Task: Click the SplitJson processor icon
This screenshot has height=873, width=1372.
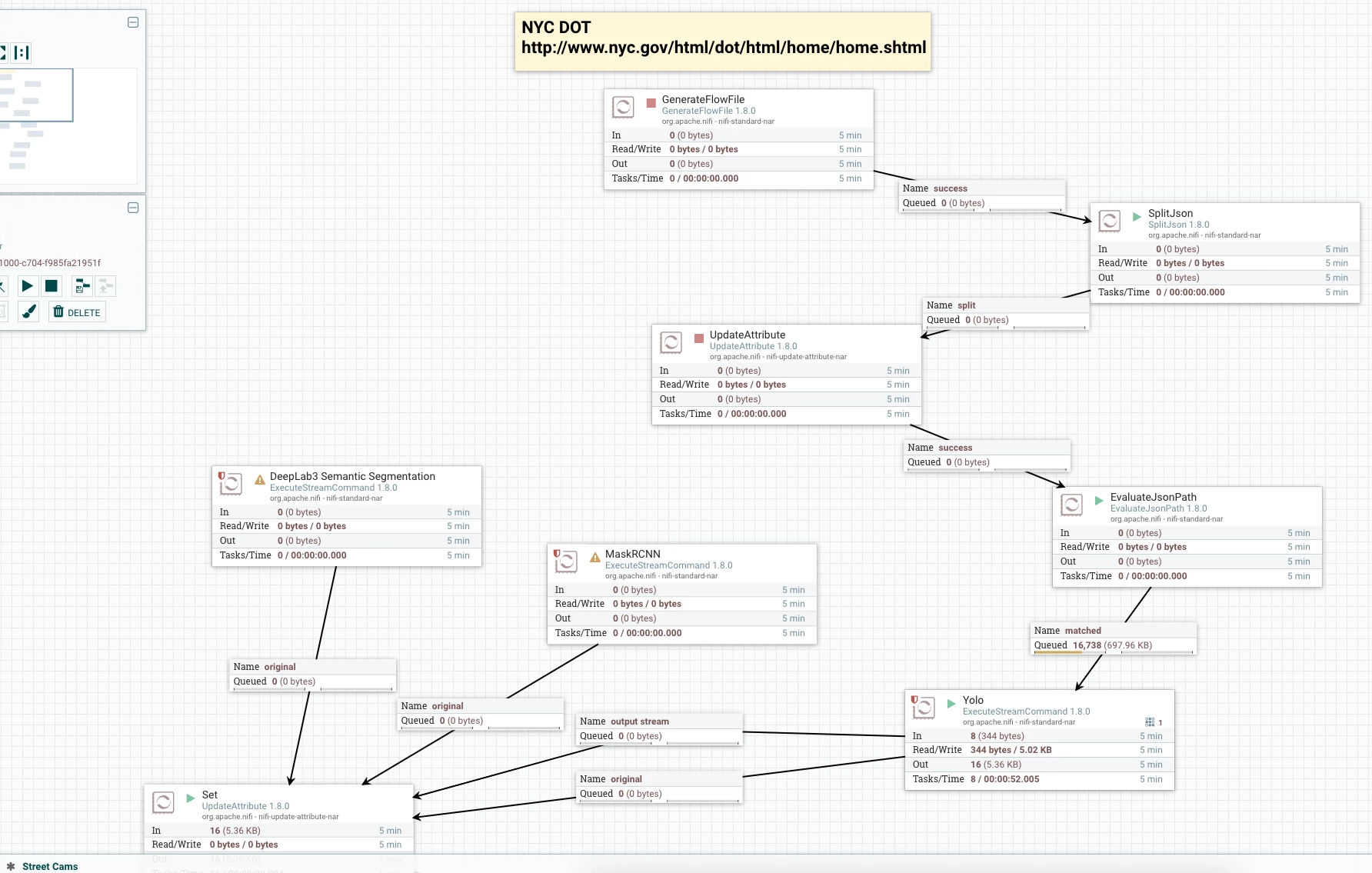Action: coord(1109,221)
